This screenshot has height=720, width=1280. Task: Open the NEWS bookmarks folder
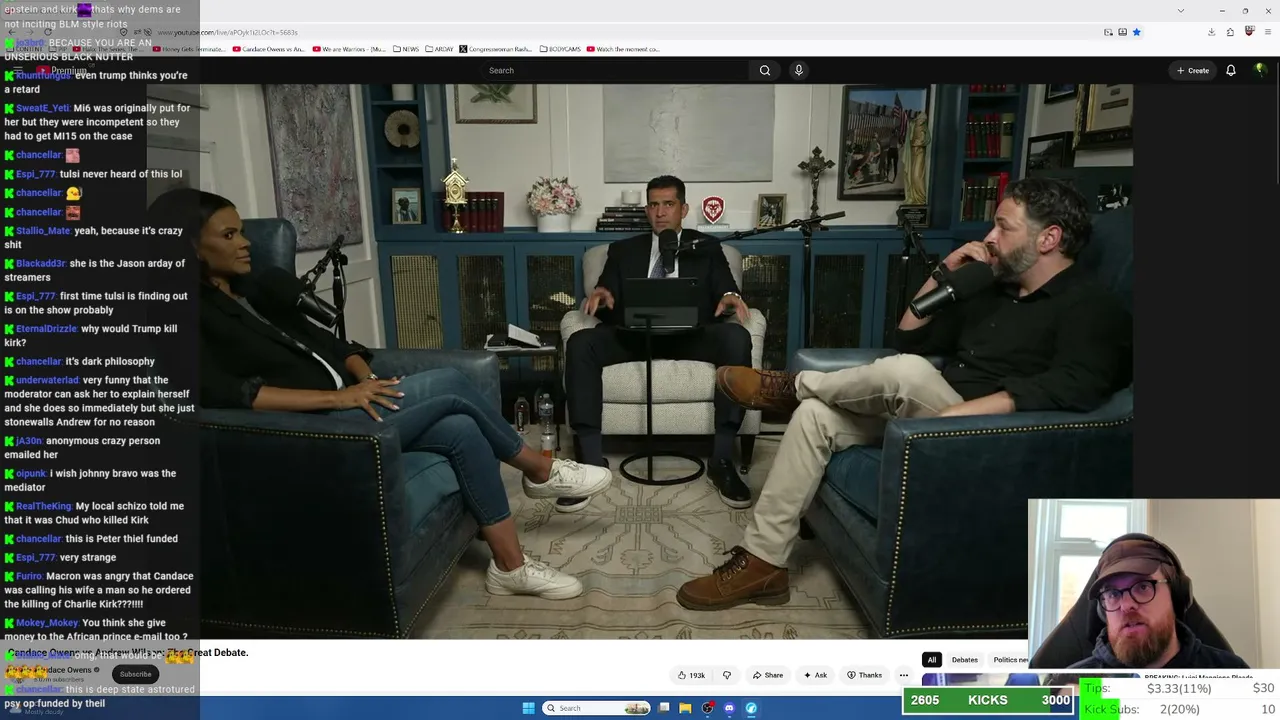406,49
